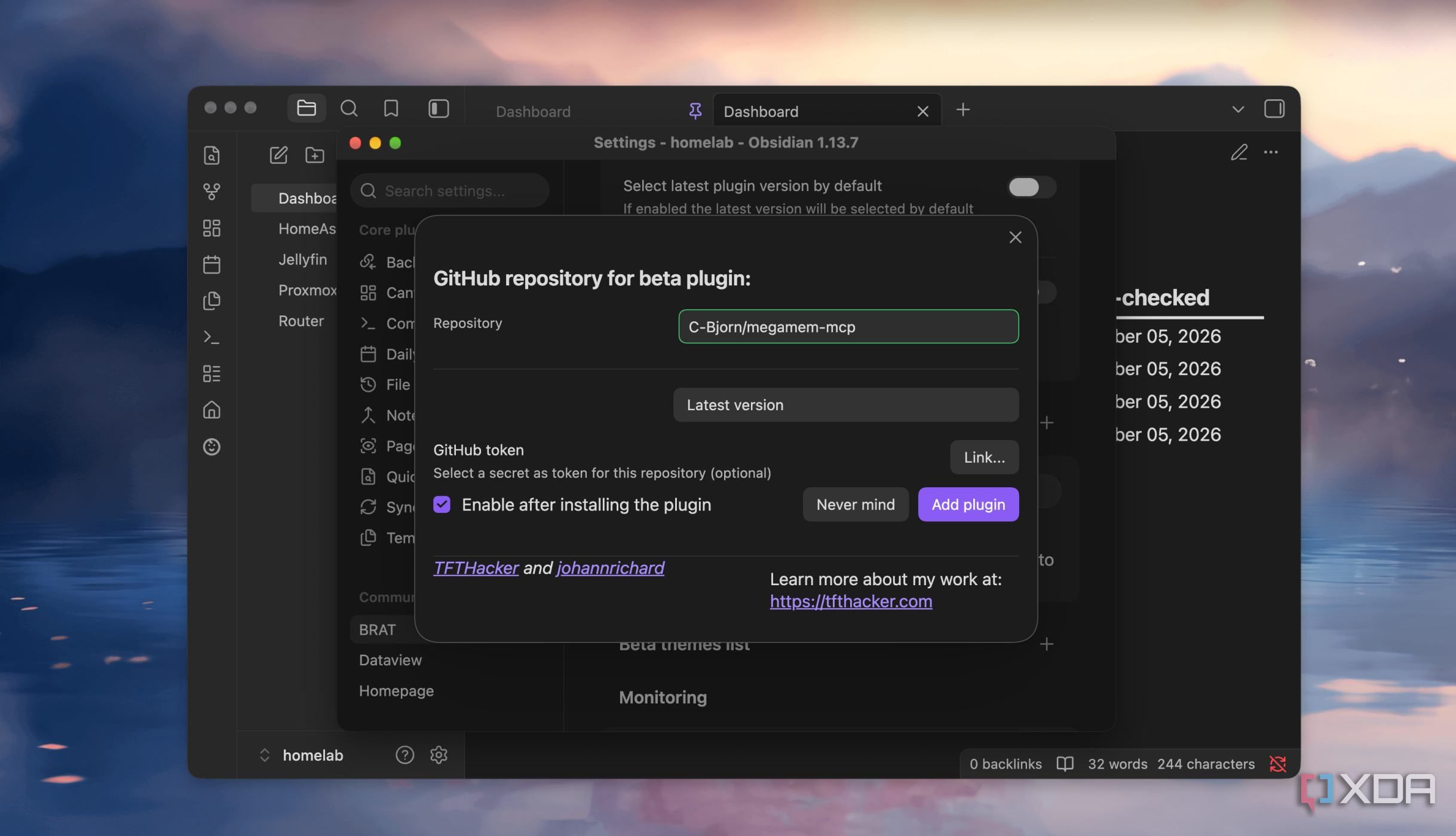Open command palette ribbon icon

(211, 337)
